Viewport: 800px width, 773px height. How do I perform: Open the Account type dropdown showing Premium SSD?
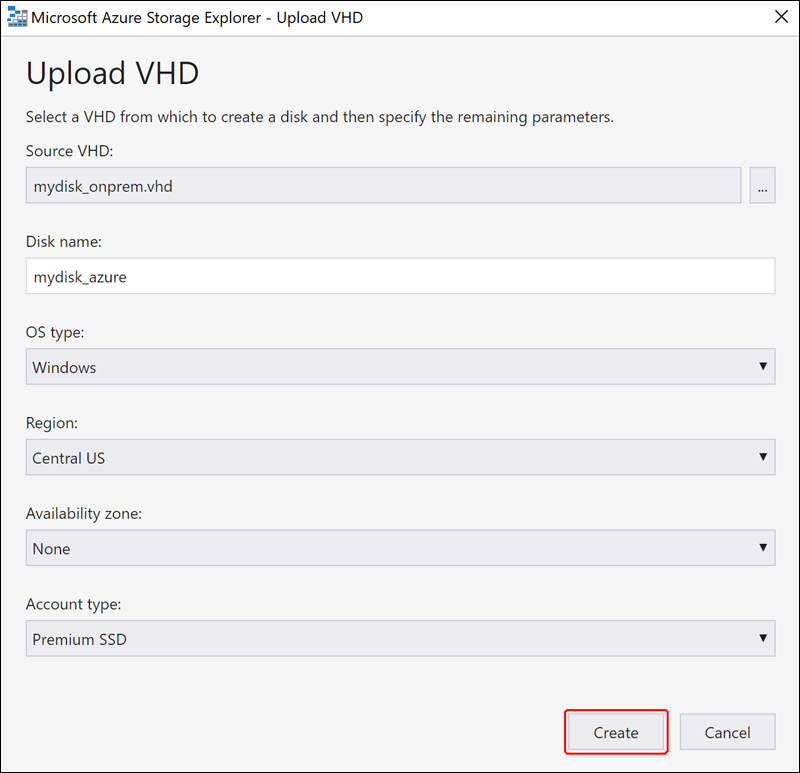click(401, 638)
